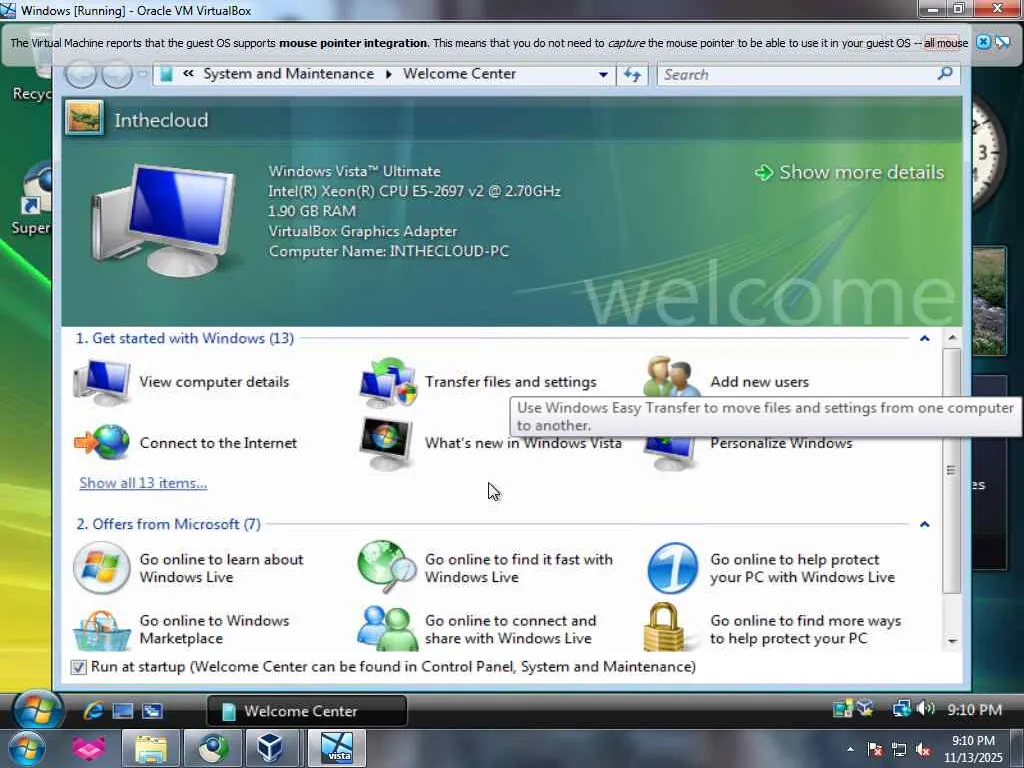Click the VirtualBox Graphics Adapter text
Image resolution: width=1024 pixels, height=768 pixels.
tap(362, 231)
